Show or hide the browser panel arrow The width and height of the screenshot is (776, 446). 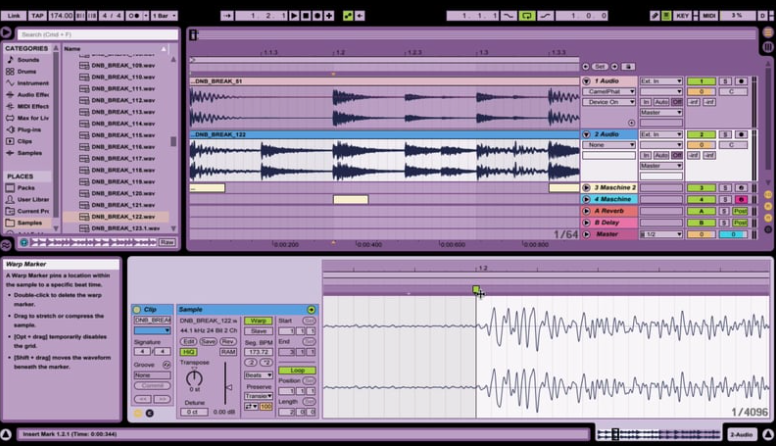(x=6, y=33)
